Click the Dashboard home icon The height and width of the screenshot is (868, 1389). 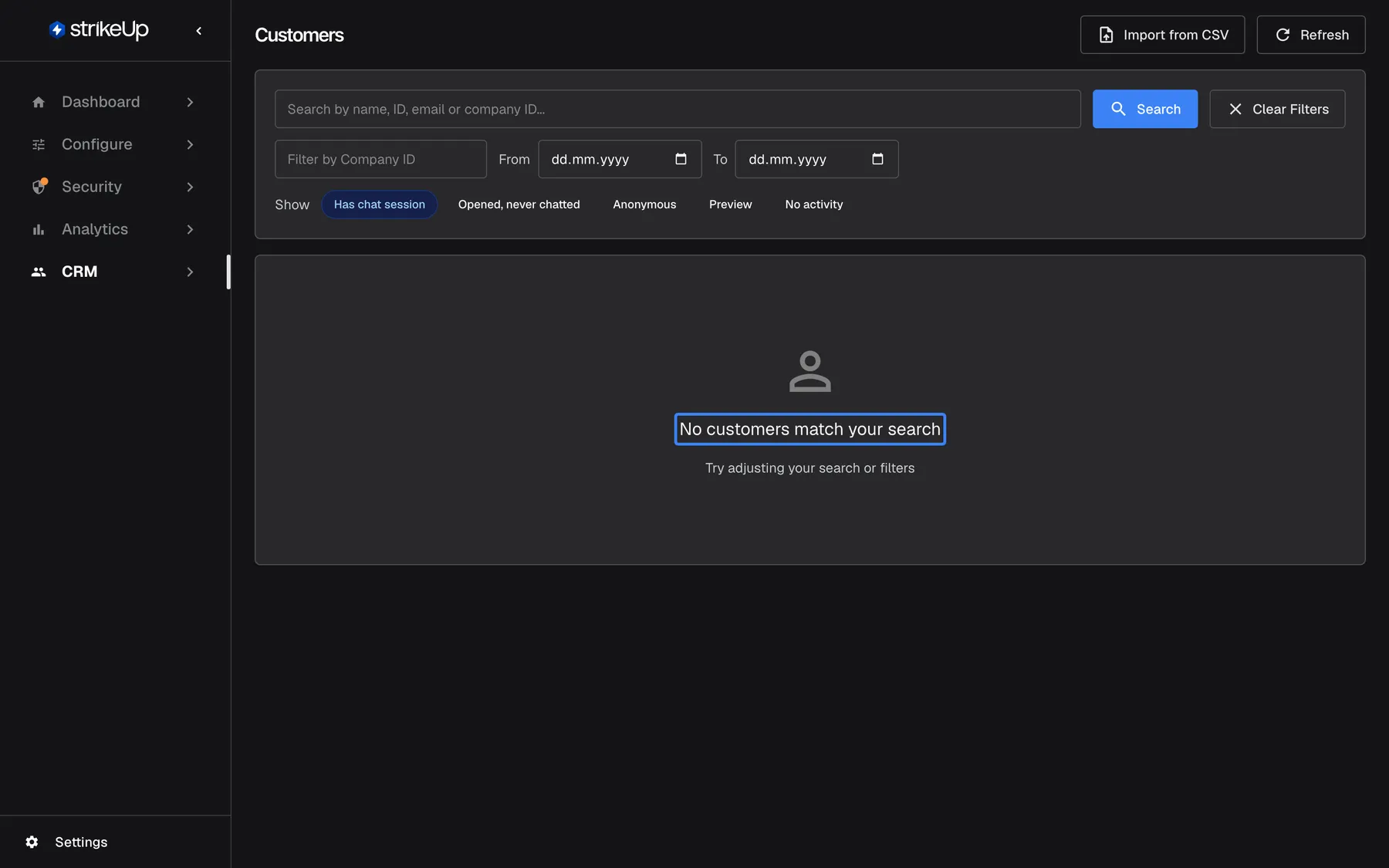pos(39,102)
